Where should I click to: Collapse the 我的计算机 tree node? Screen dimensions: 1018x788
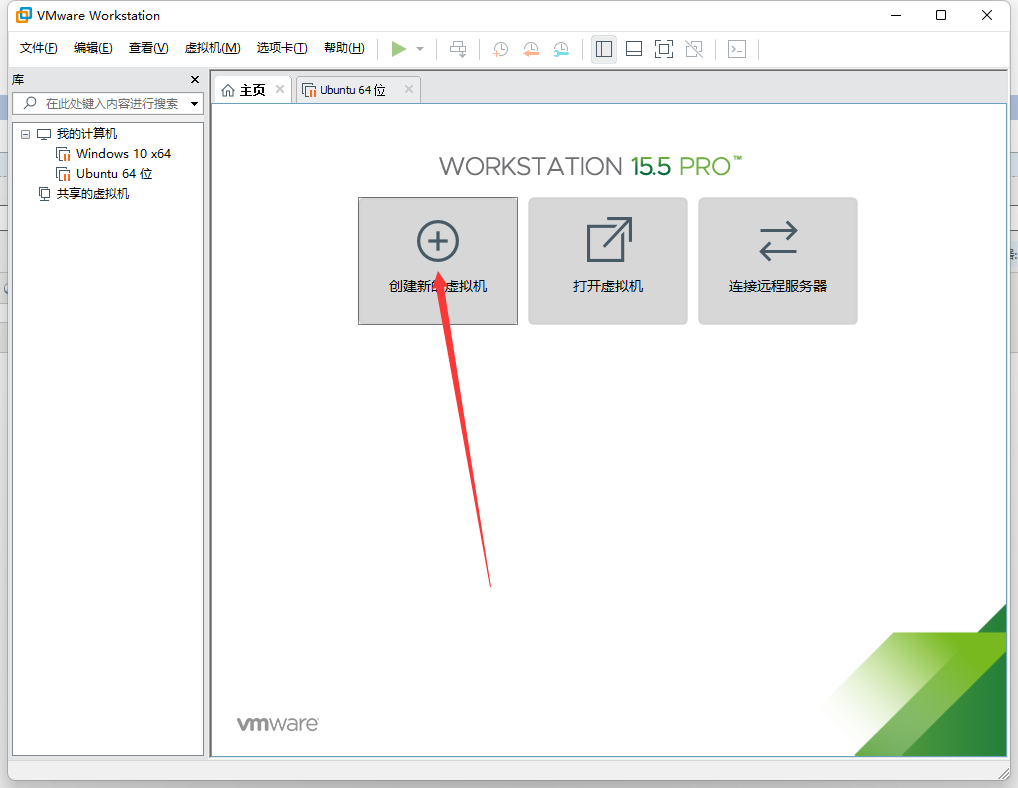click(25, 134)
